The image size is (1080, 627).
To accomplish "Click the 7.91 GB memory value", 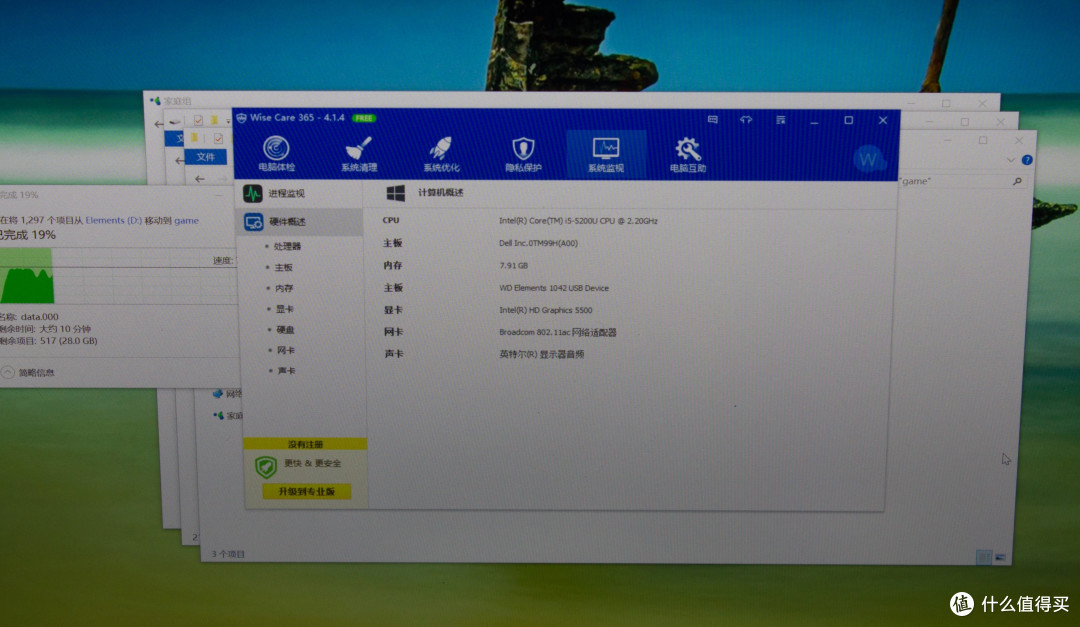I will coord(513,265).
